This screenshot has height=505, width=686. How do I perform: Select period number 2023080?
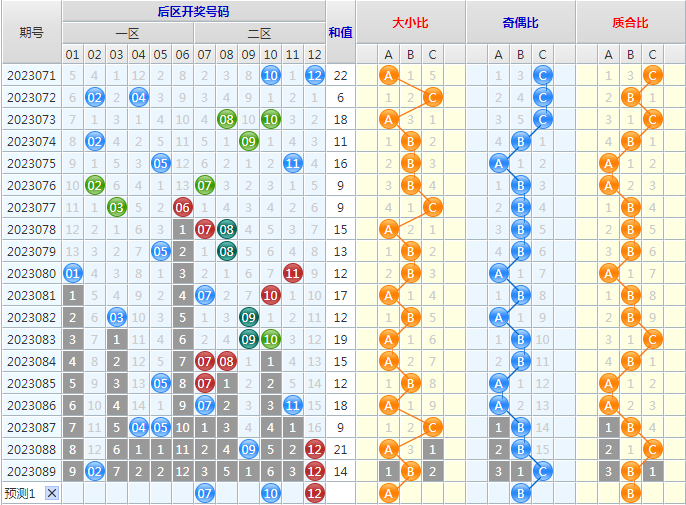tap(32, 274)
